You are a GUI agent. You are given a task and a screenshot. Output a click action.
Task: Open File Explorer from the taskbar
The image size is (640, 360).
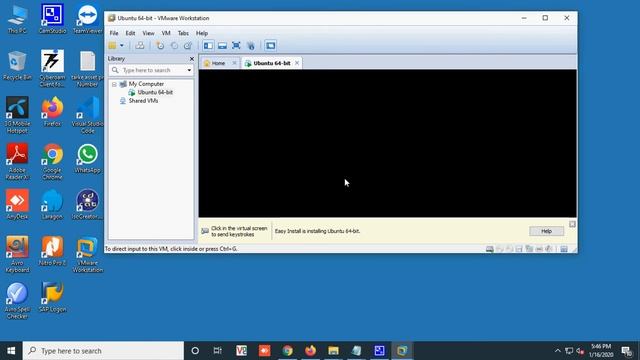coord(333,351)
